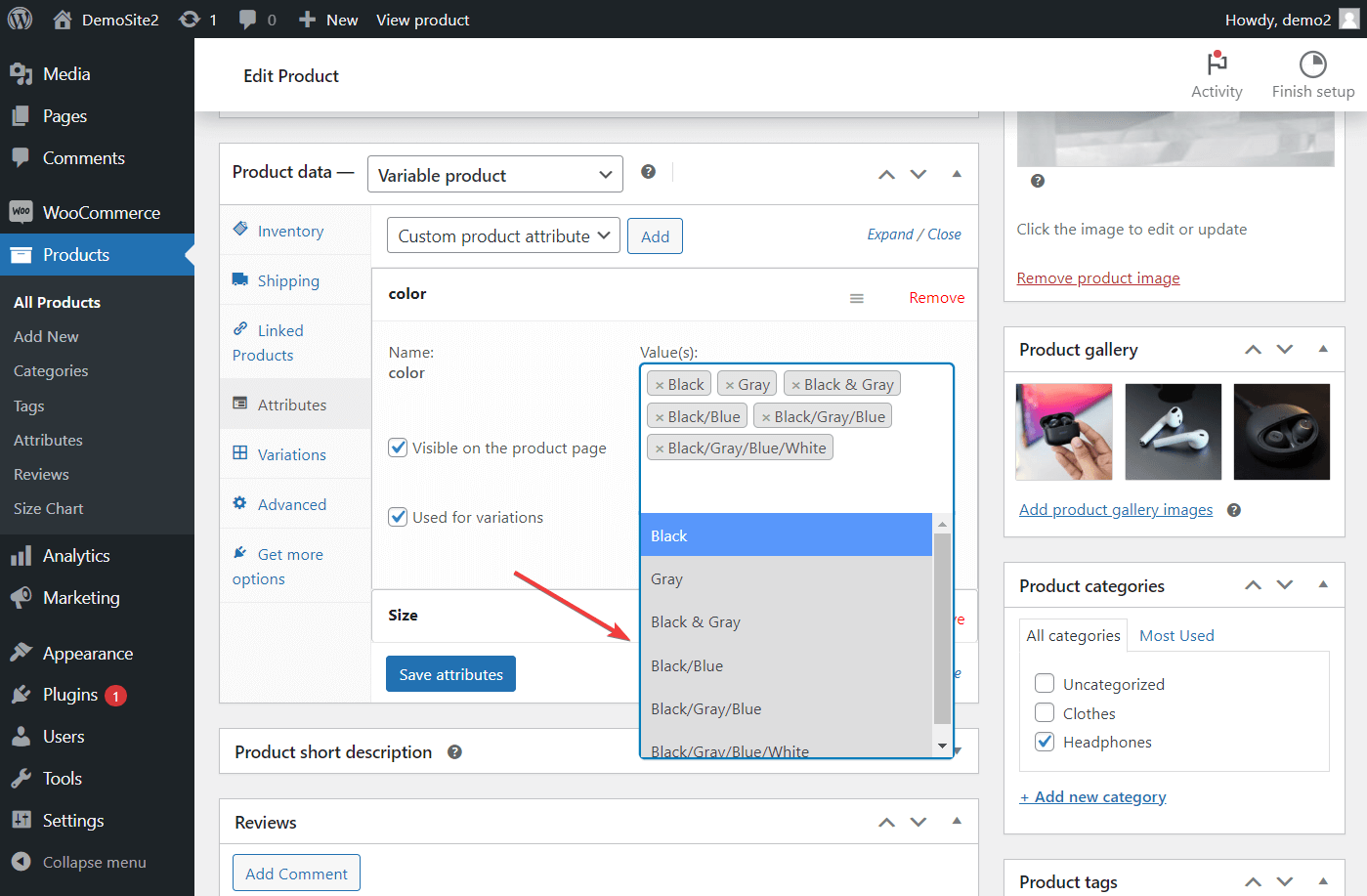Click Save attributes button
The width and height of the screenshot is (1367, 896).
450,674
